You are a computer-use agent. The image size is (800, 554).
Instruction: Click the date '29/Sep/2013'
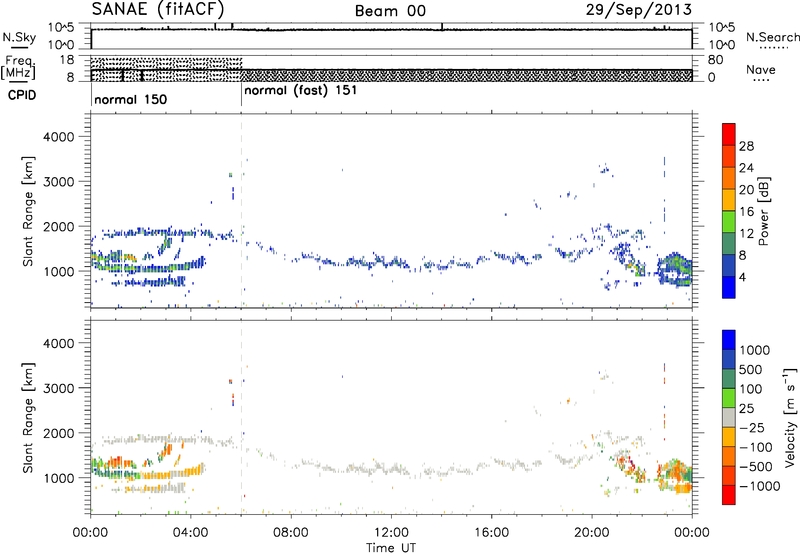pos(639,10)
